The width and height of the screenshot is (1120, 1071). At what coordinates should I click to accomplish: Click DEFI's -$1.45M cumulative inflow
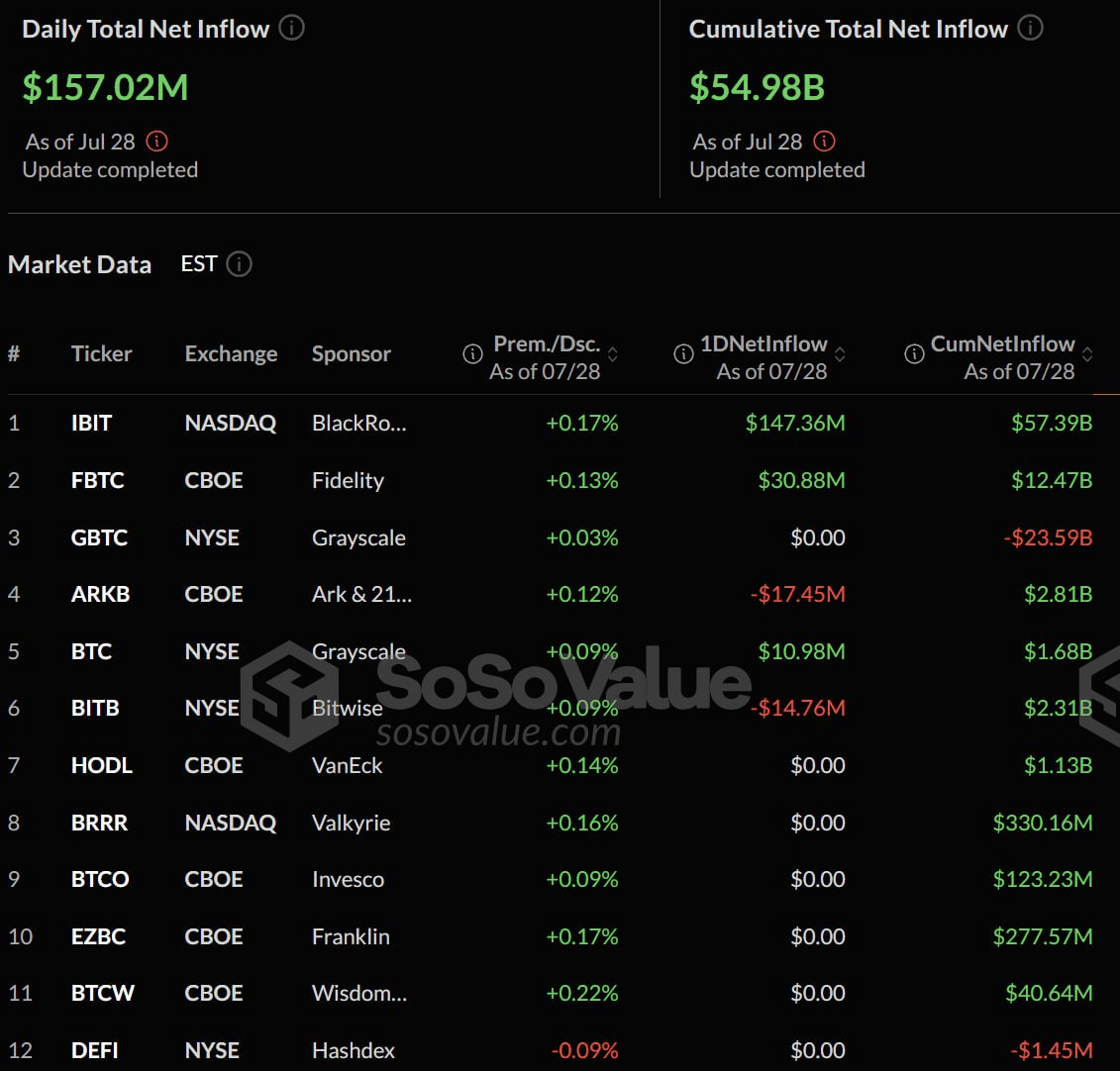click(1052, 1050)
